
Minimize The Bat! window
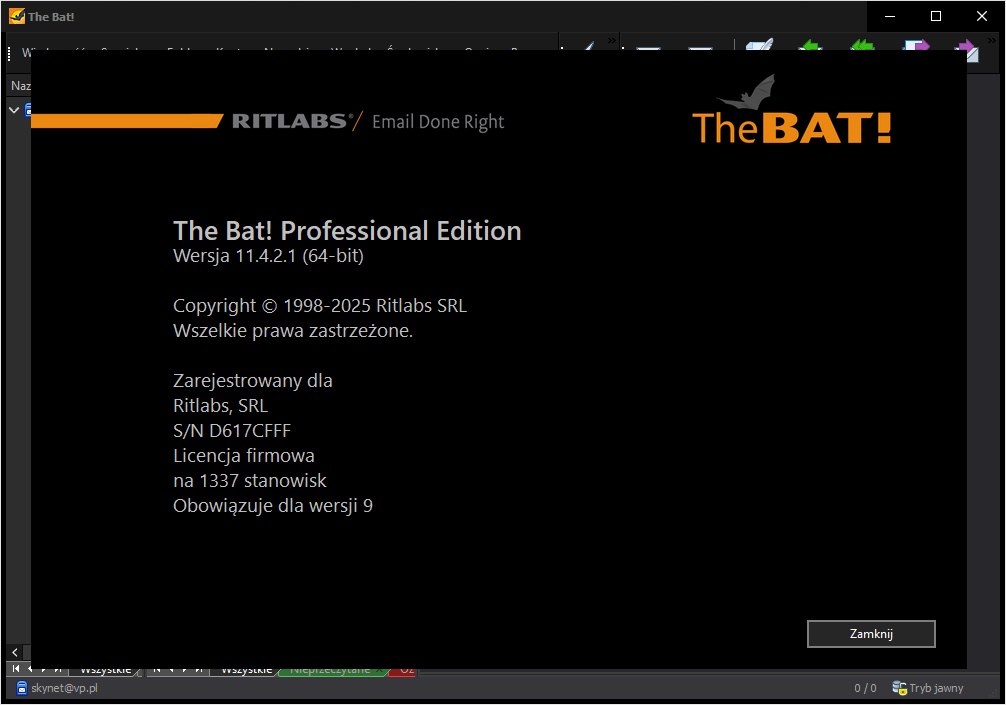click(x=889, y=16)
